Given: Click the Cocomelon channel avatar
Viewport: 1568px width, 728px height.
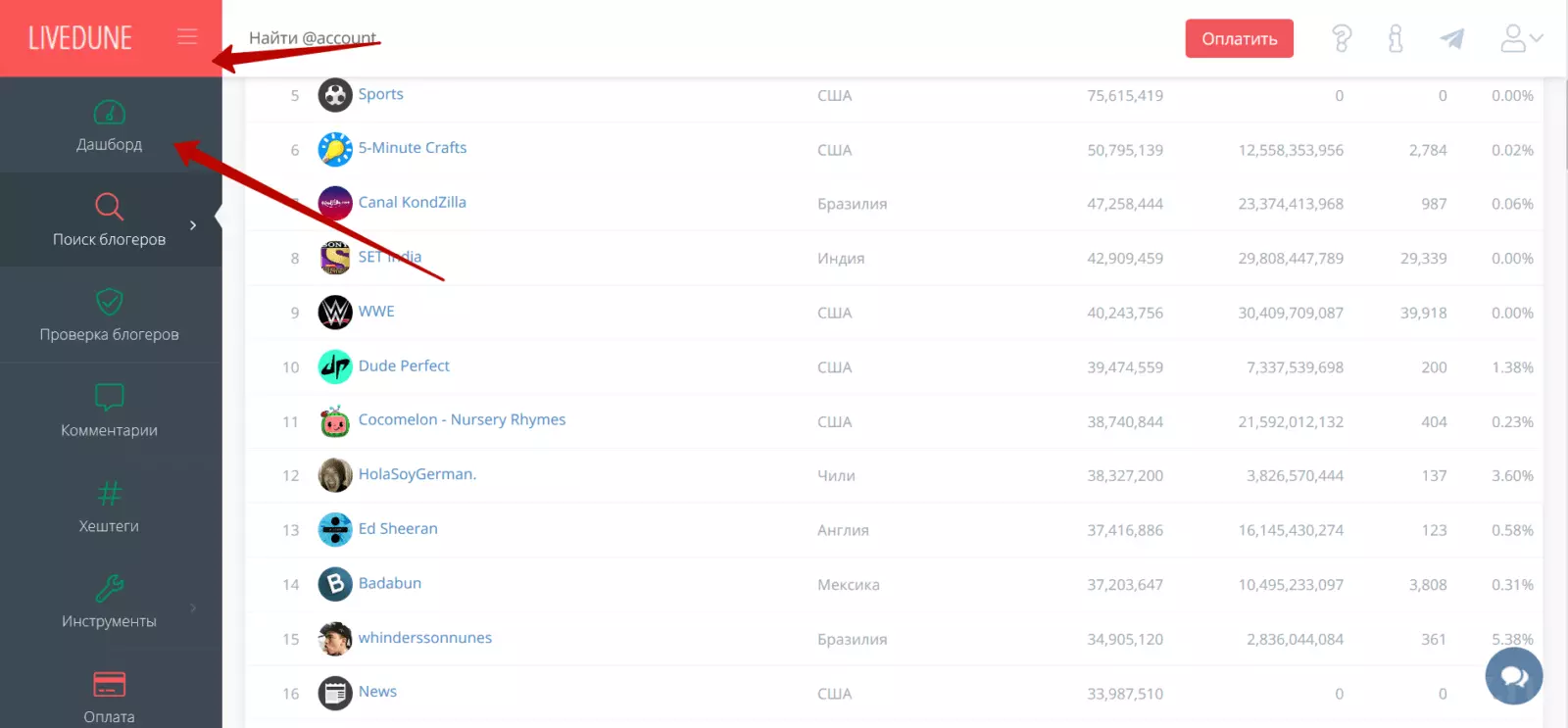Looking at the screenshot, I should tap(335, 421).
